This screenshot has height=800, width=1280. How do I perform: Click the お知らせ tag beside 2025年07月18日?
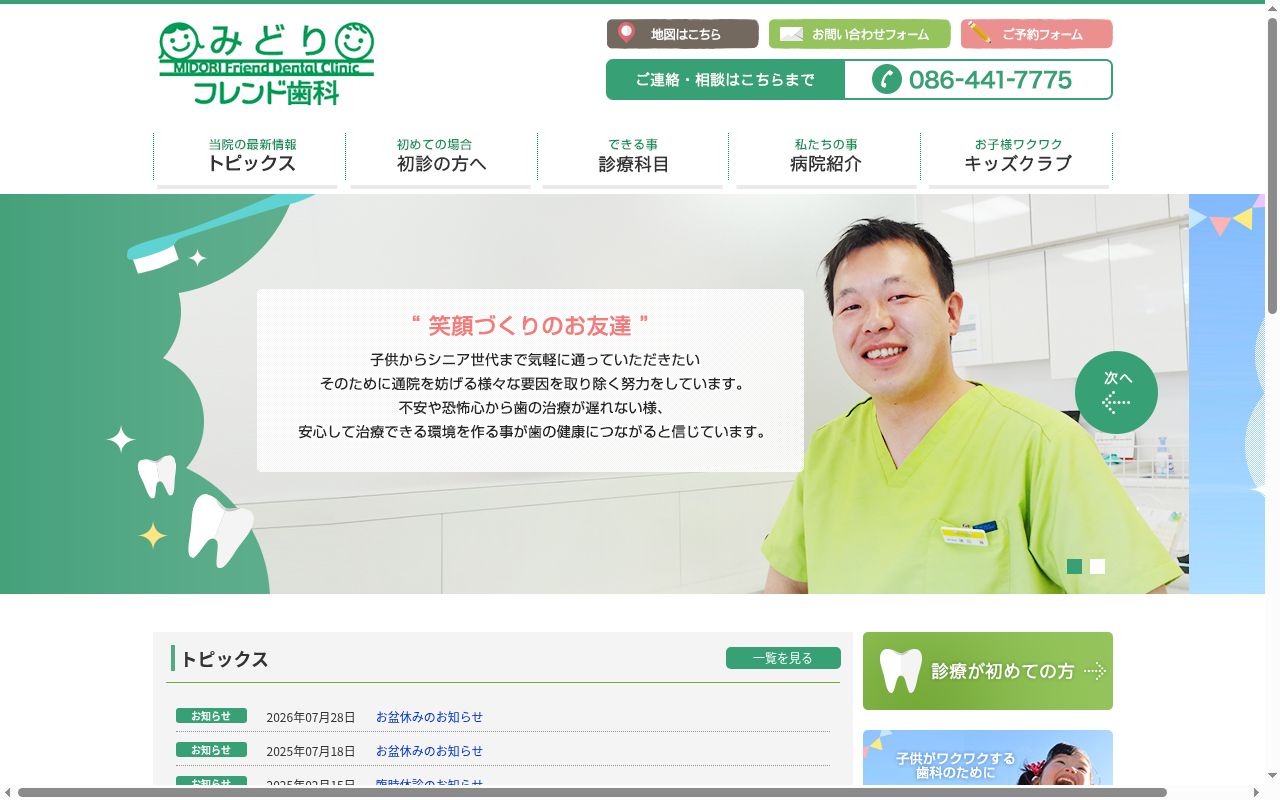coord(211,750)
